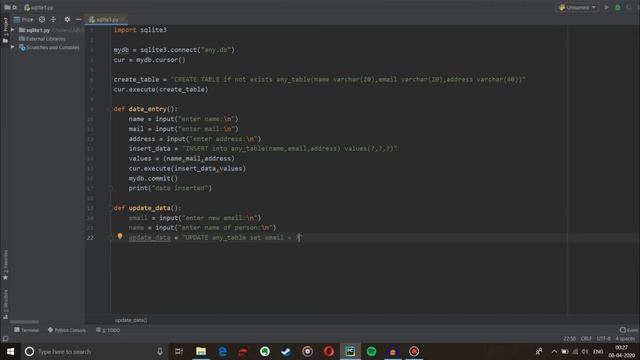Image resolution: width=640 pixels, height=360 pixels.
Task: Change CRLF line separator in status bar
Action: (586, 339)
